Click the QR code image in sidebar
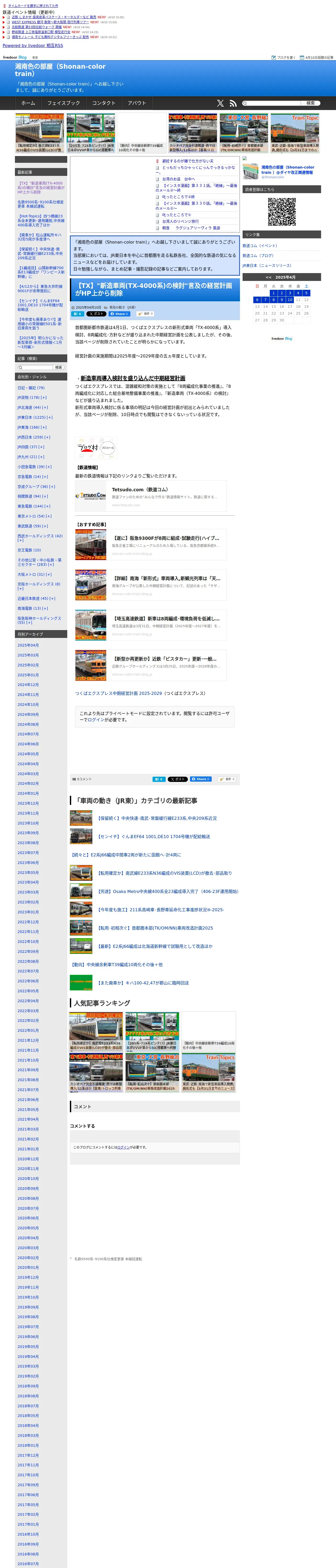The height and width of the screenshot is (1568, 336). click(282, 212)
